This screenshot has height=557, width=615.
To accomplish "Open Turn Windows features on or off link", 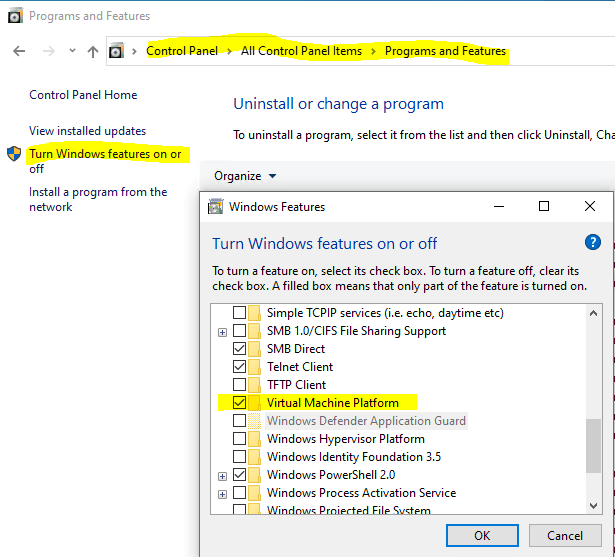I will pyautogui.click(x=105, y=161).
